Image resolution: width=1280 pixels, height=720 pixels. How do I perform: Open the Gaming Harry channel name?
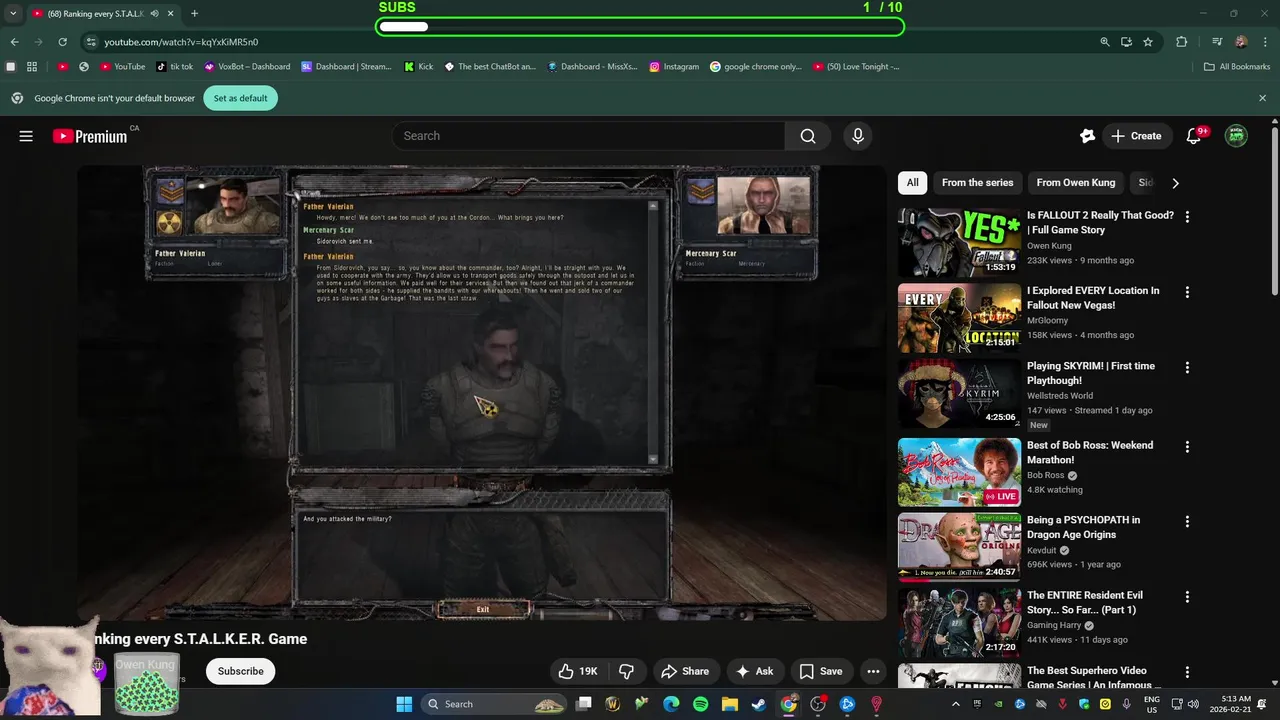1056,625
